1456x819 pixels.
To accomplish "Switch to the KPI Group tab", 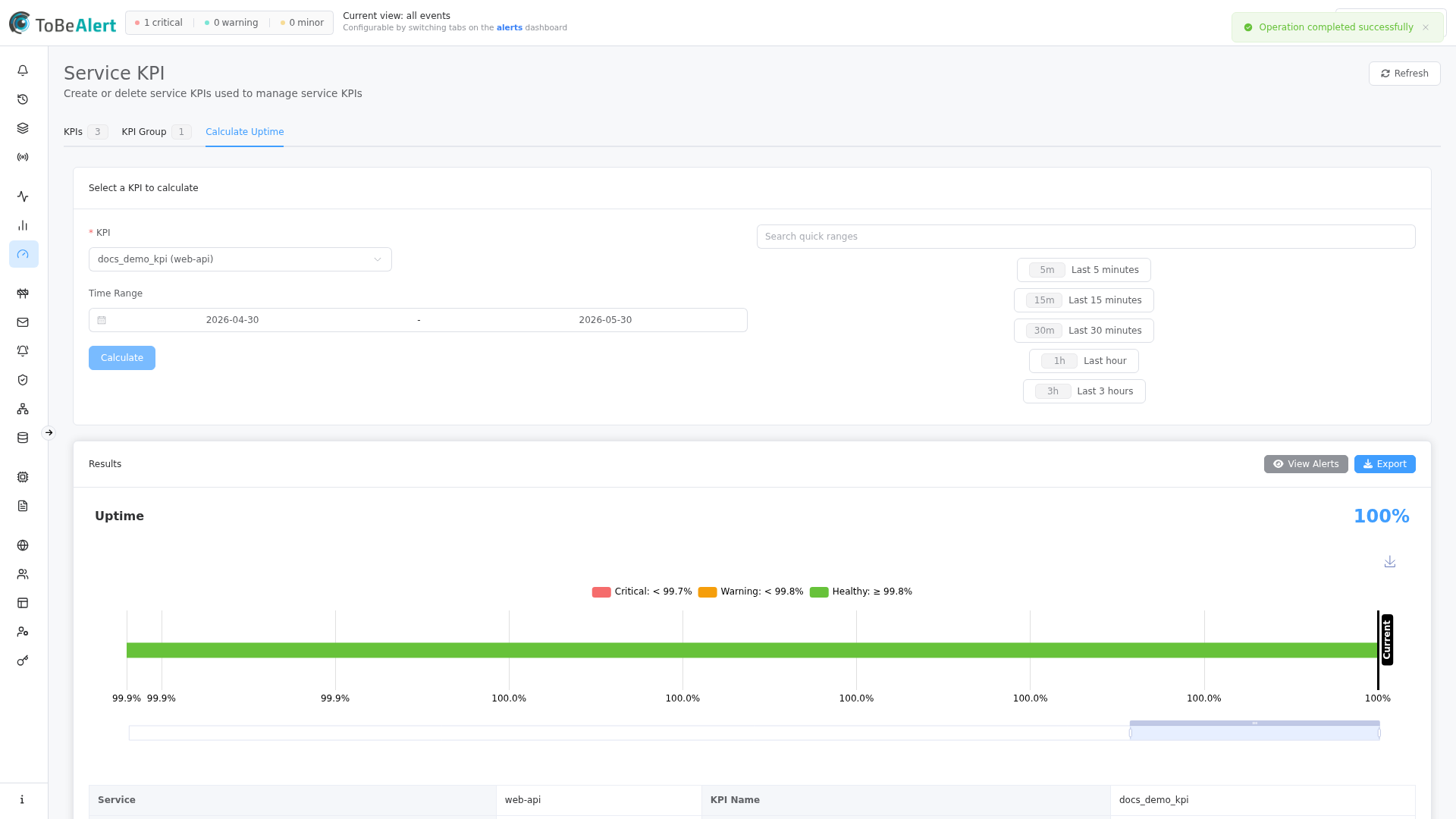I will 156,132.
